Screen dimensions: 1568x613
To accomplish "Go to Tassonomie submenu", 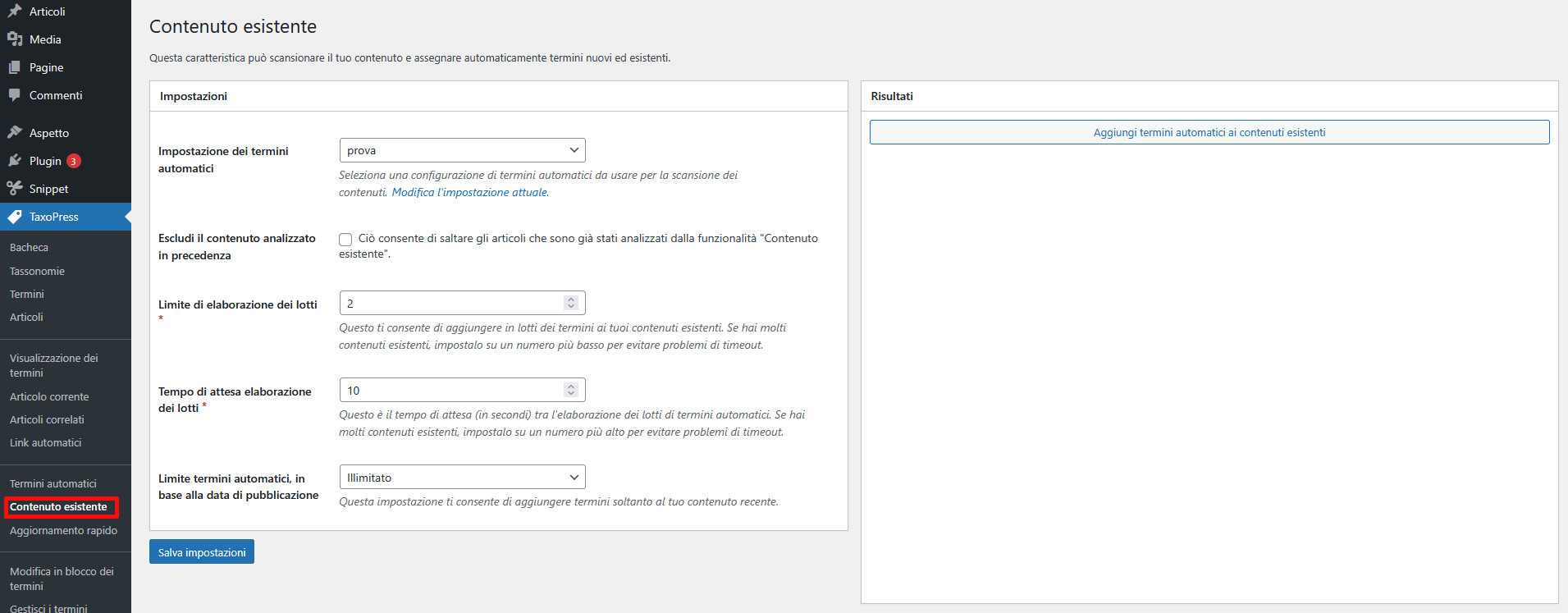I will (x=37, y=271).
